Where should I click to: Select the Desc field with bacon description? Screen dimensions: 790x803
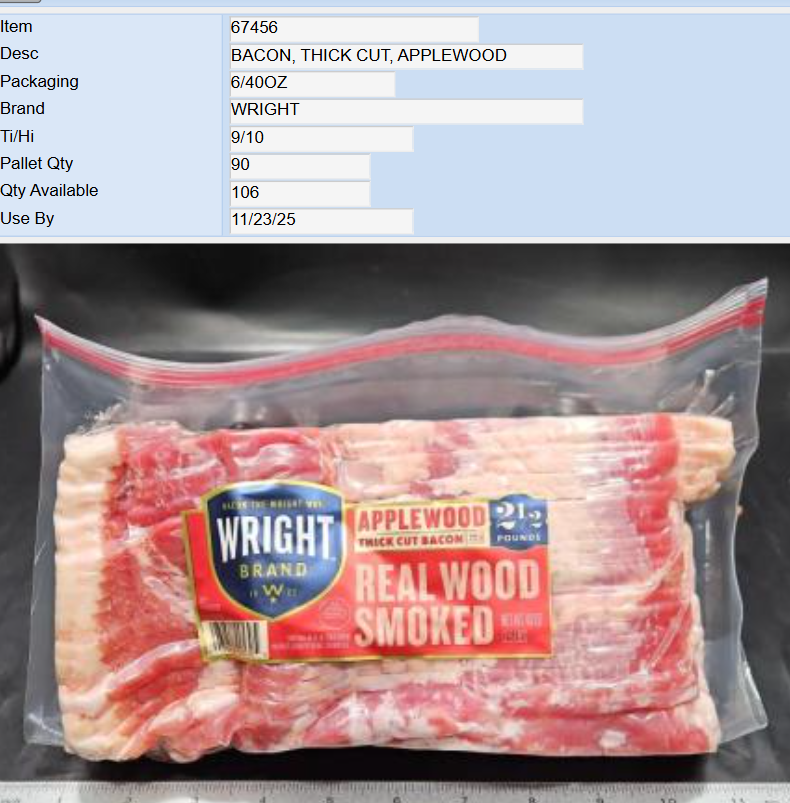(x=407, y=56)
